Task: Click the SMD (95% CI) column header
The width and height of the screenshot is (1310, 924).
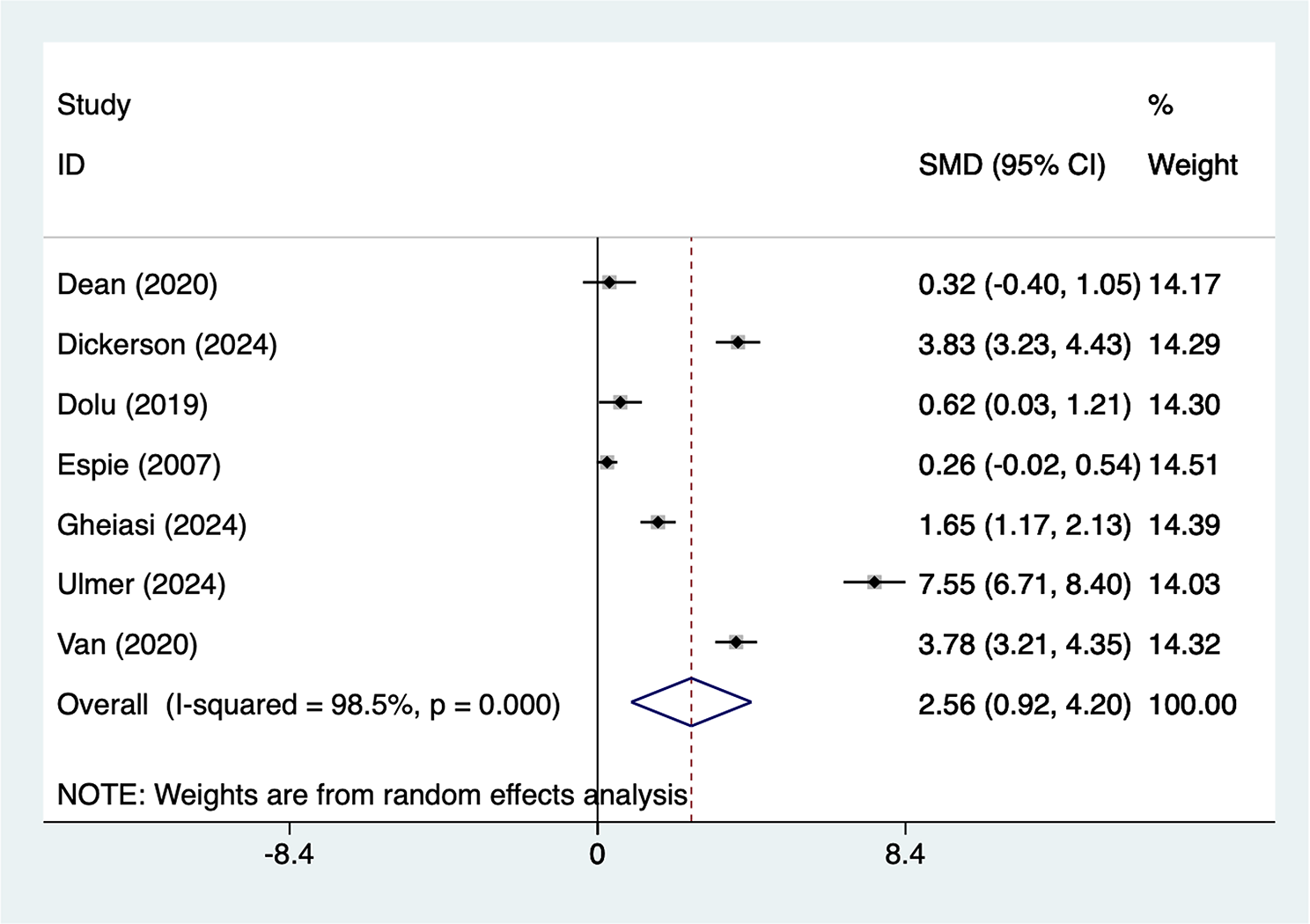Action: pos(1012,165)
